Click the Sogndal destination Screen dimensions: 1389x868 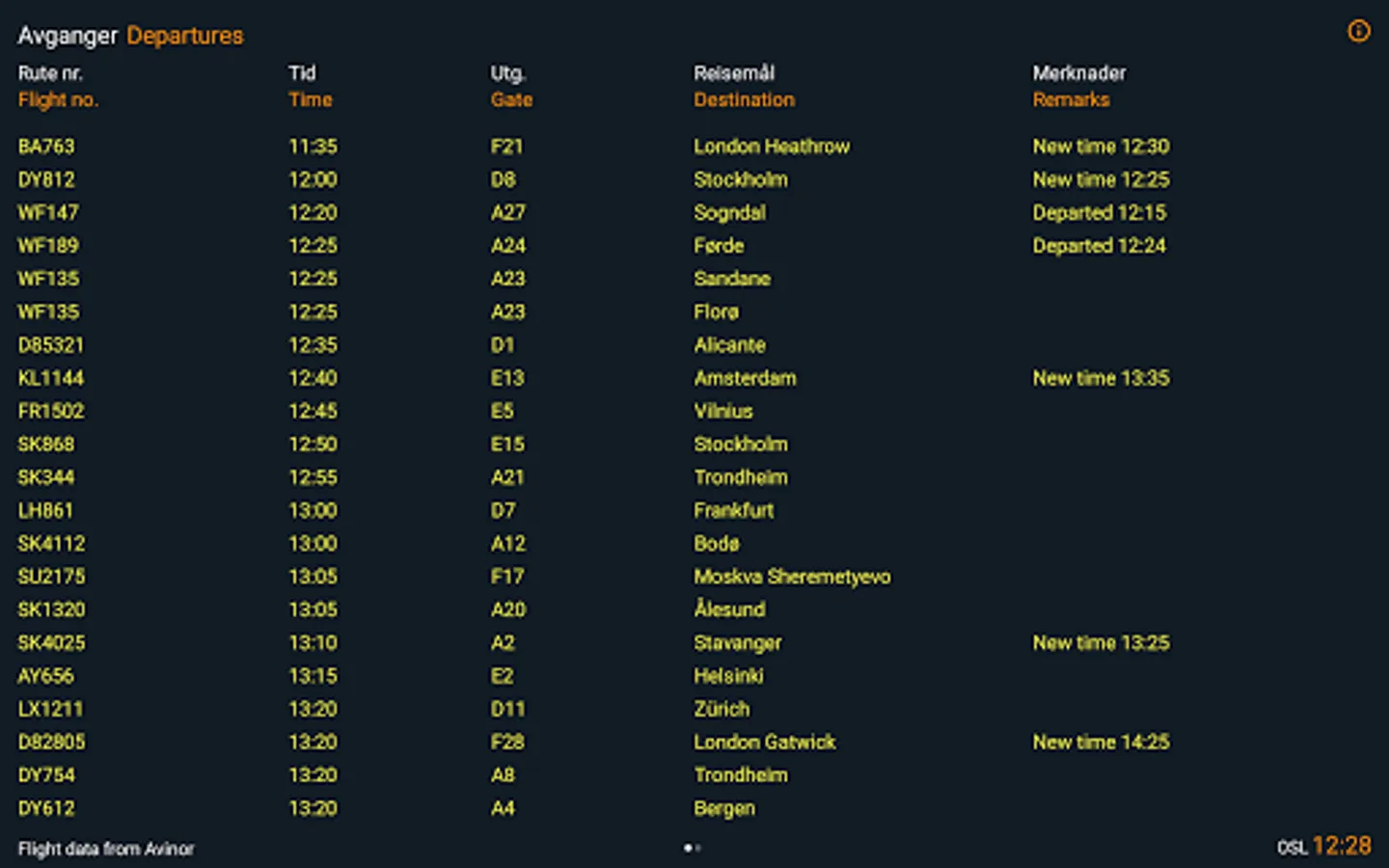coord(729,212)
